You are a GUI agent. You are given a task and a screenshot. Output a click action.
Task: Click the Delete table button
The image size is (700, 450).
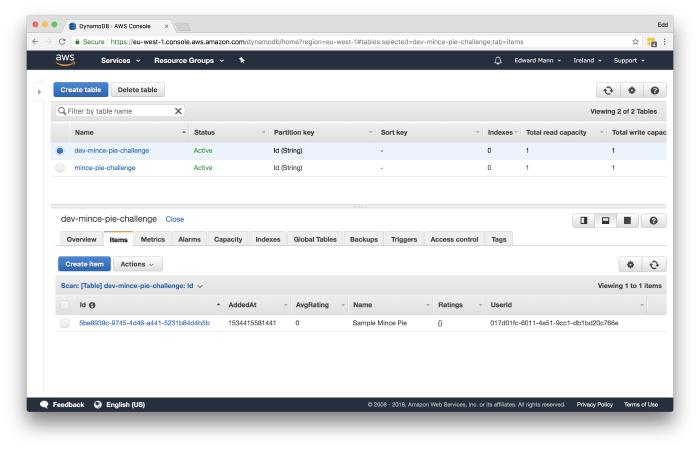click(x=138, y=90)
